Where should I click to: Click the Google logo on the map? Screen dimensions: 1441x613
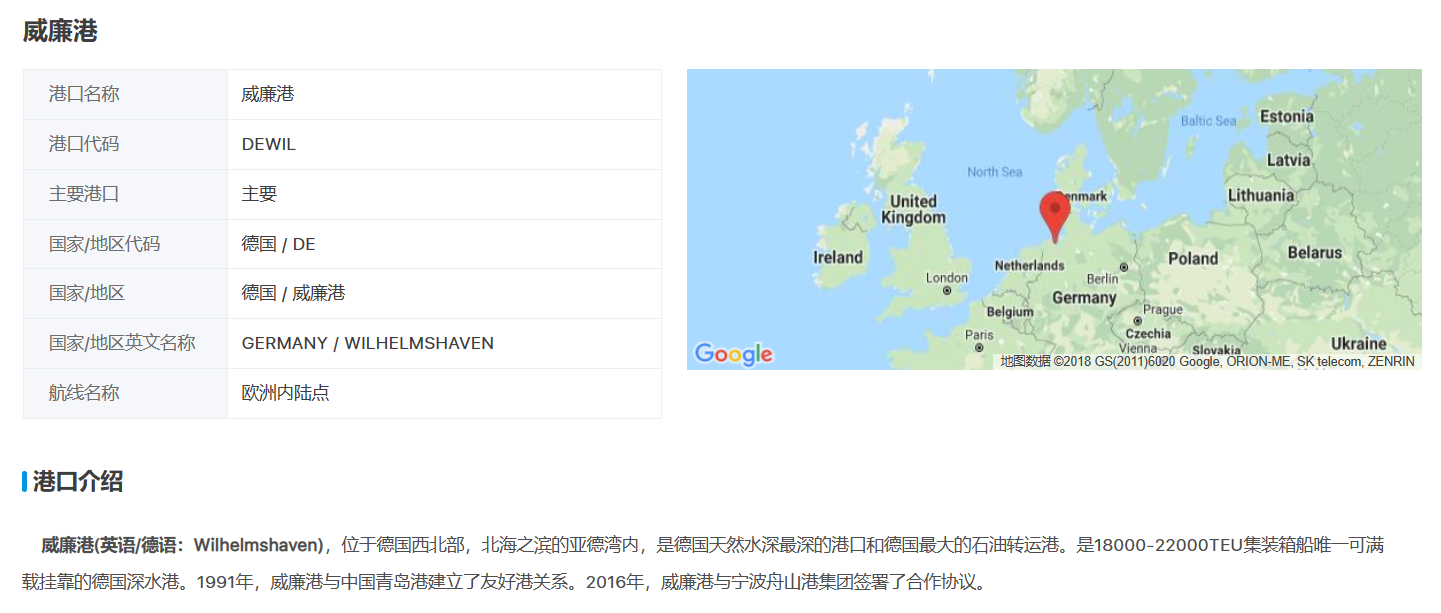733,354
